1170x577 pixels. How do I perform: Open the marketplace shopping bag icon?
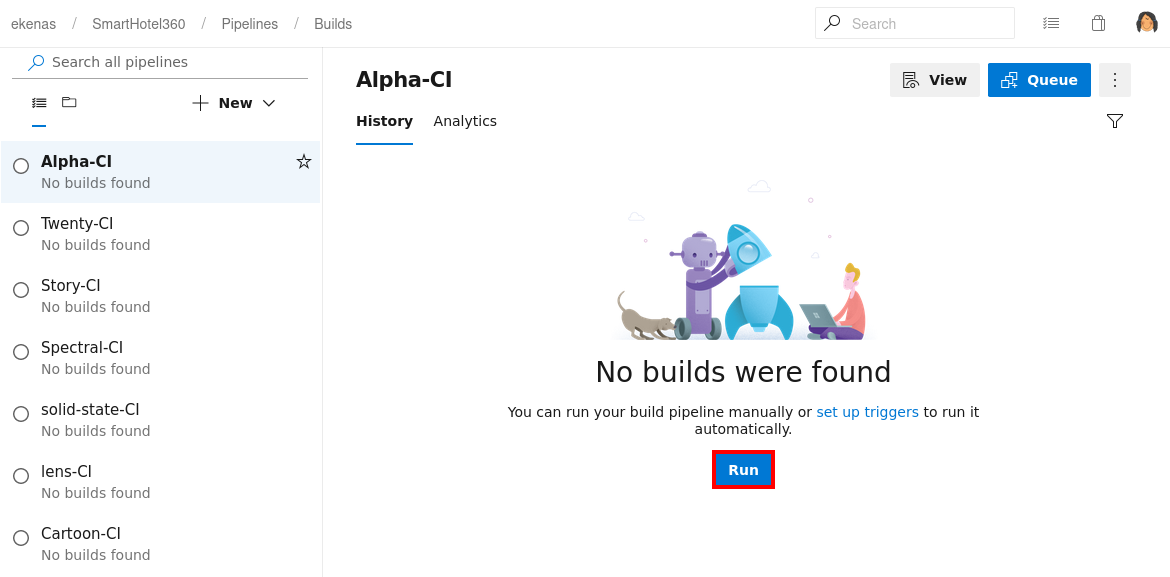pos(1098,23)
